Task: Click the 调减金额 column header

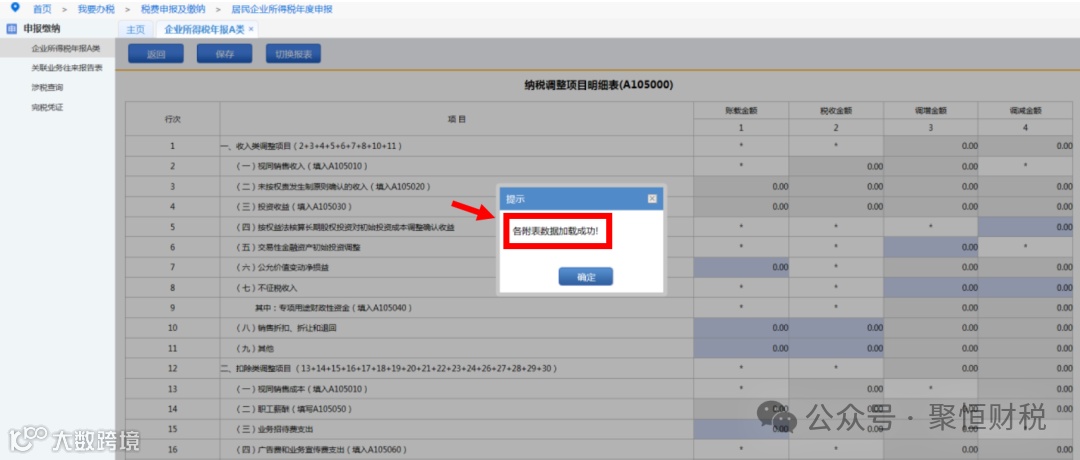Action: (1026, 110)
